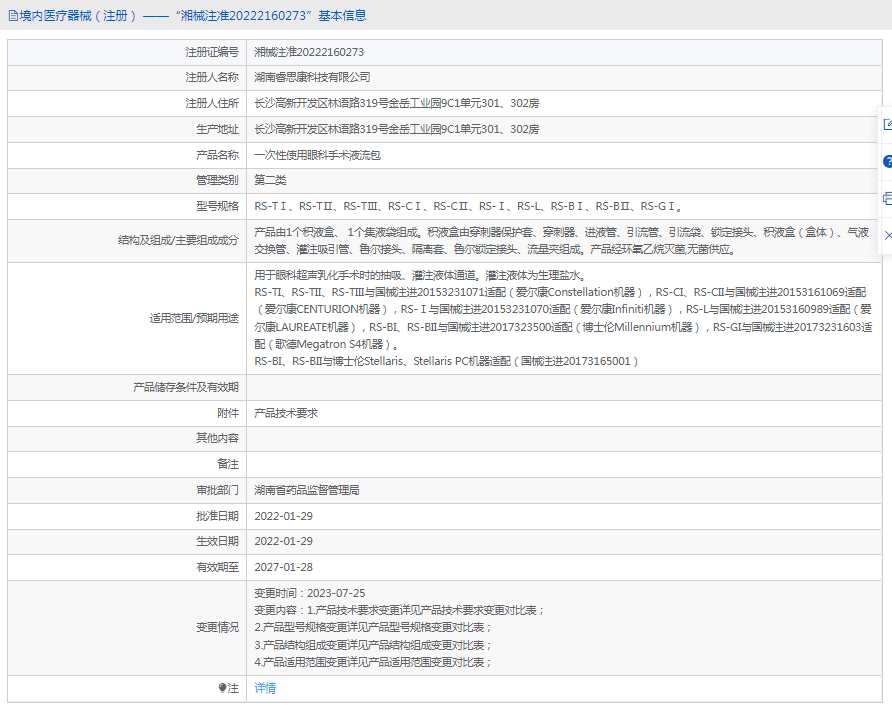The width and height of the screenshot is (892, 711).
Task: Click the print icon on right sidebar
Action: pos(886,198)
